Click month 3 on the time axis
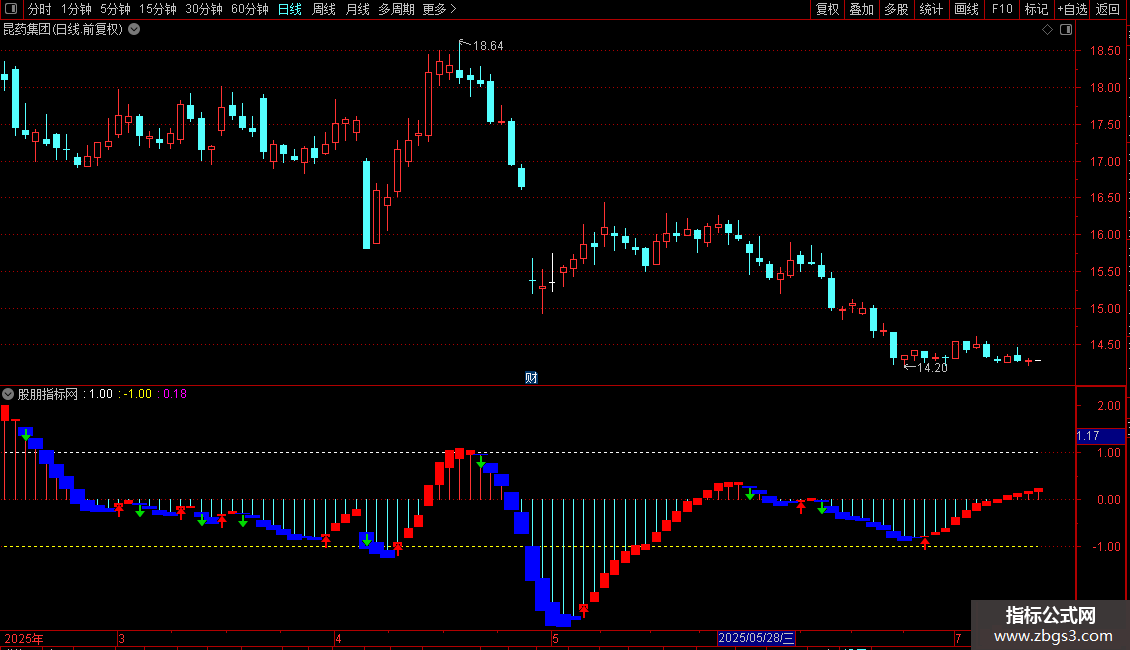The image size is (1130, 650). point(121,638)
